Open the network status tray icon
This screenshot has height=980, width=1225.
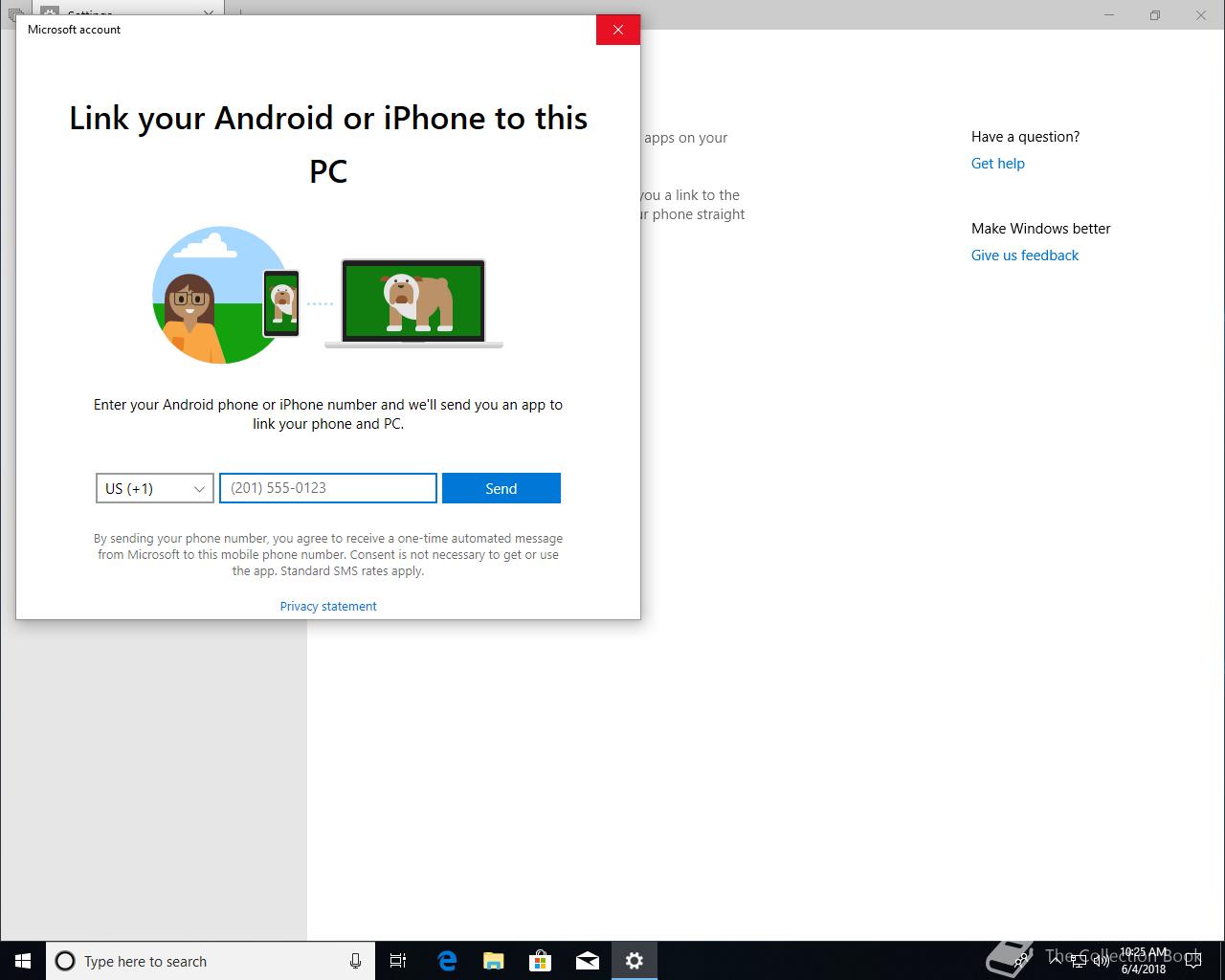point(1079,961)
